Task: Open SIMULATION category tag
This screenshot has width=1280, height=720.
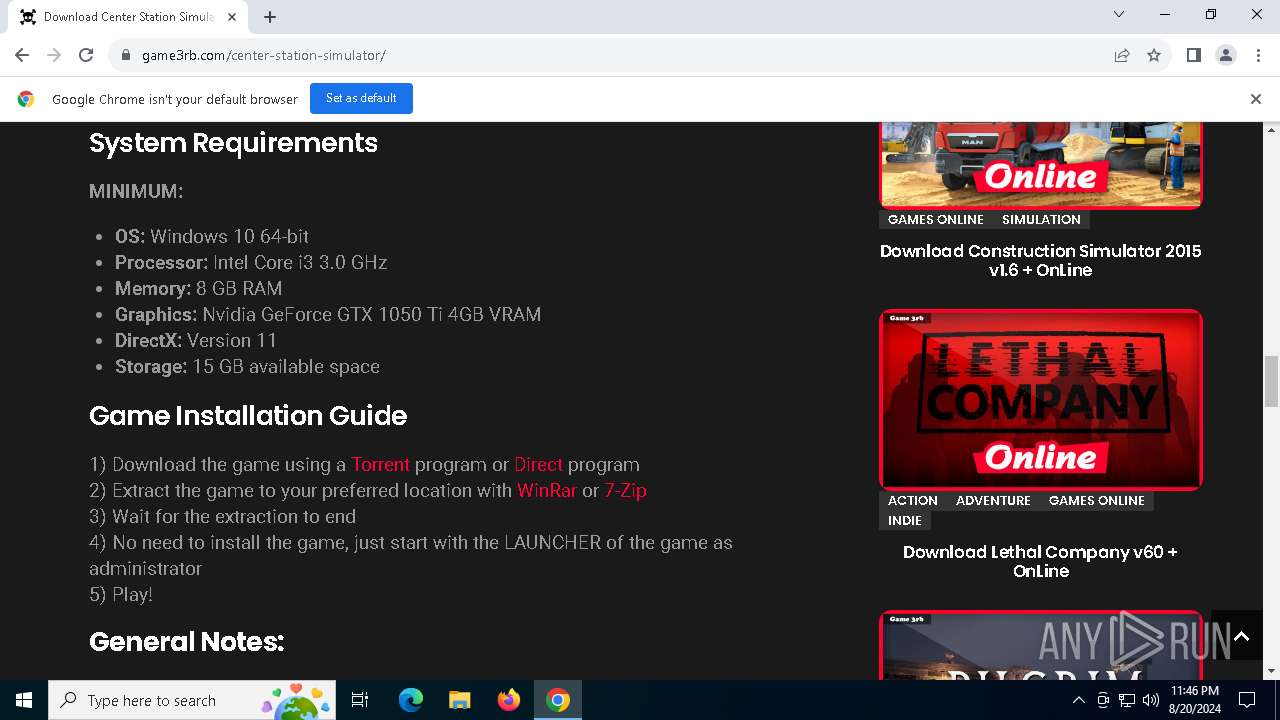Action: tap(1041, 219)
